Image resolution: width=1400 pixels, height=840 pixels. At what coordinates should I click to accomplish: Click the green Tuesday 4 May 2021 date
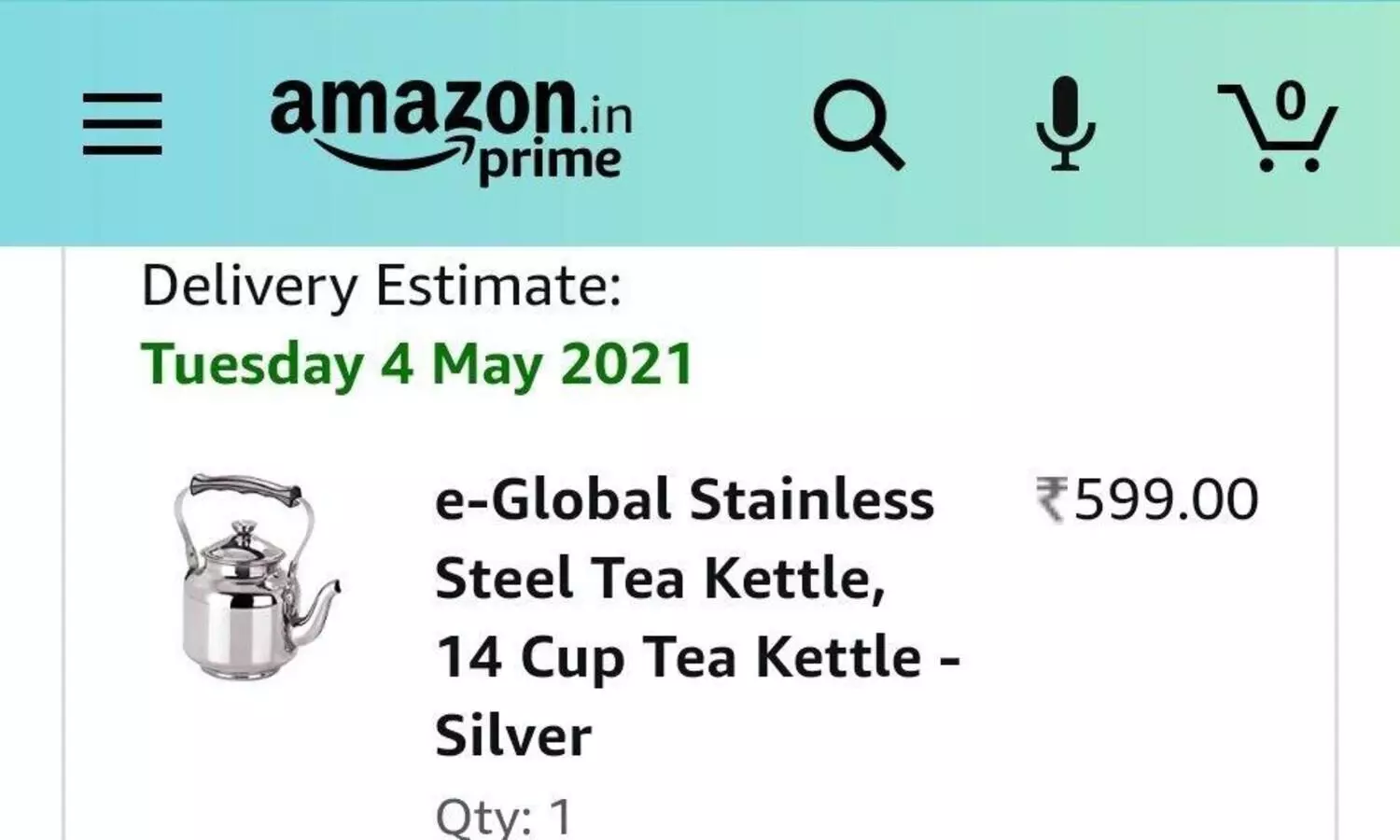417,364
